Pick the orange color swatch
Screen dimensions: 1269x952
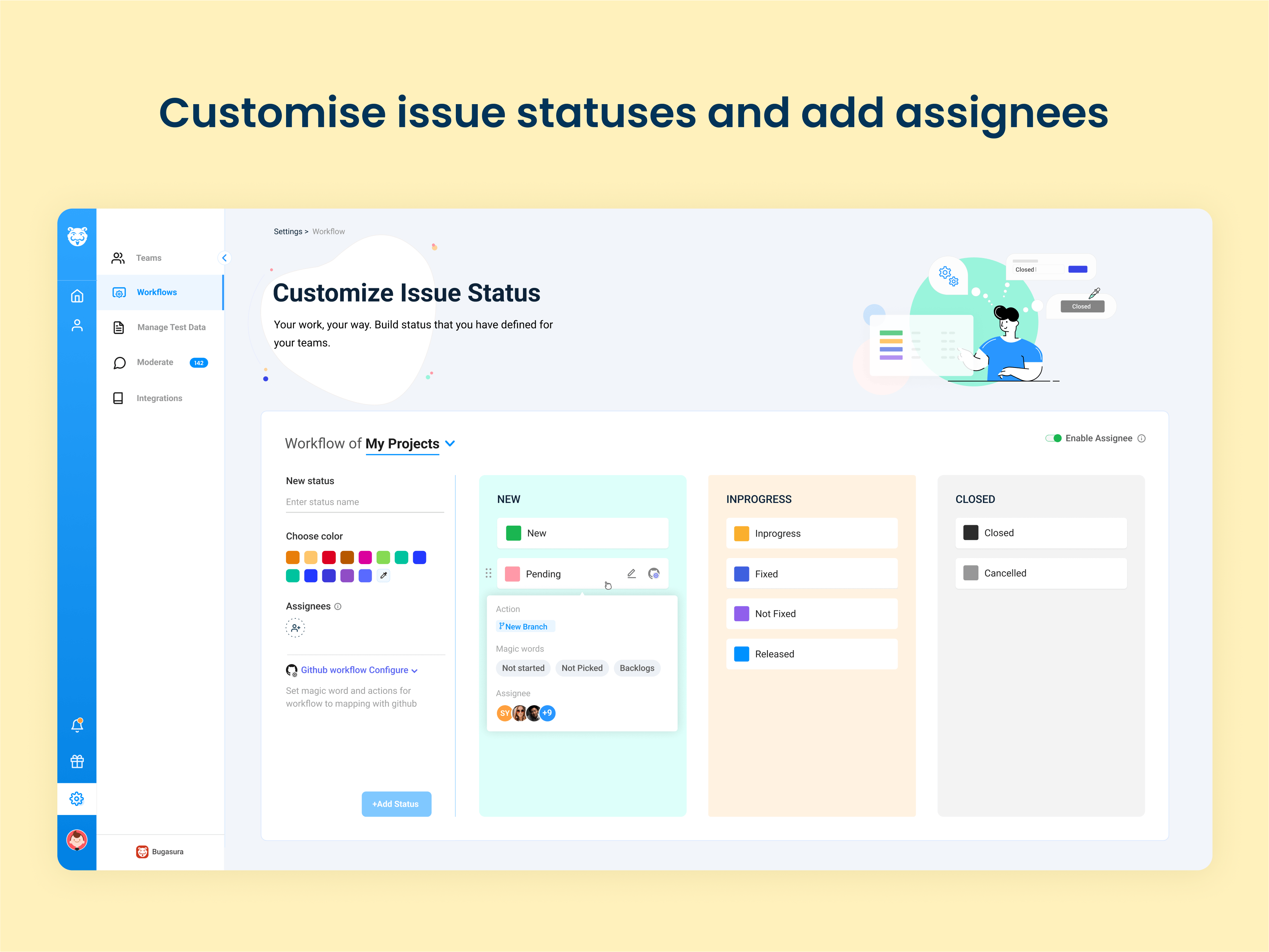click(x=292, y=557)
